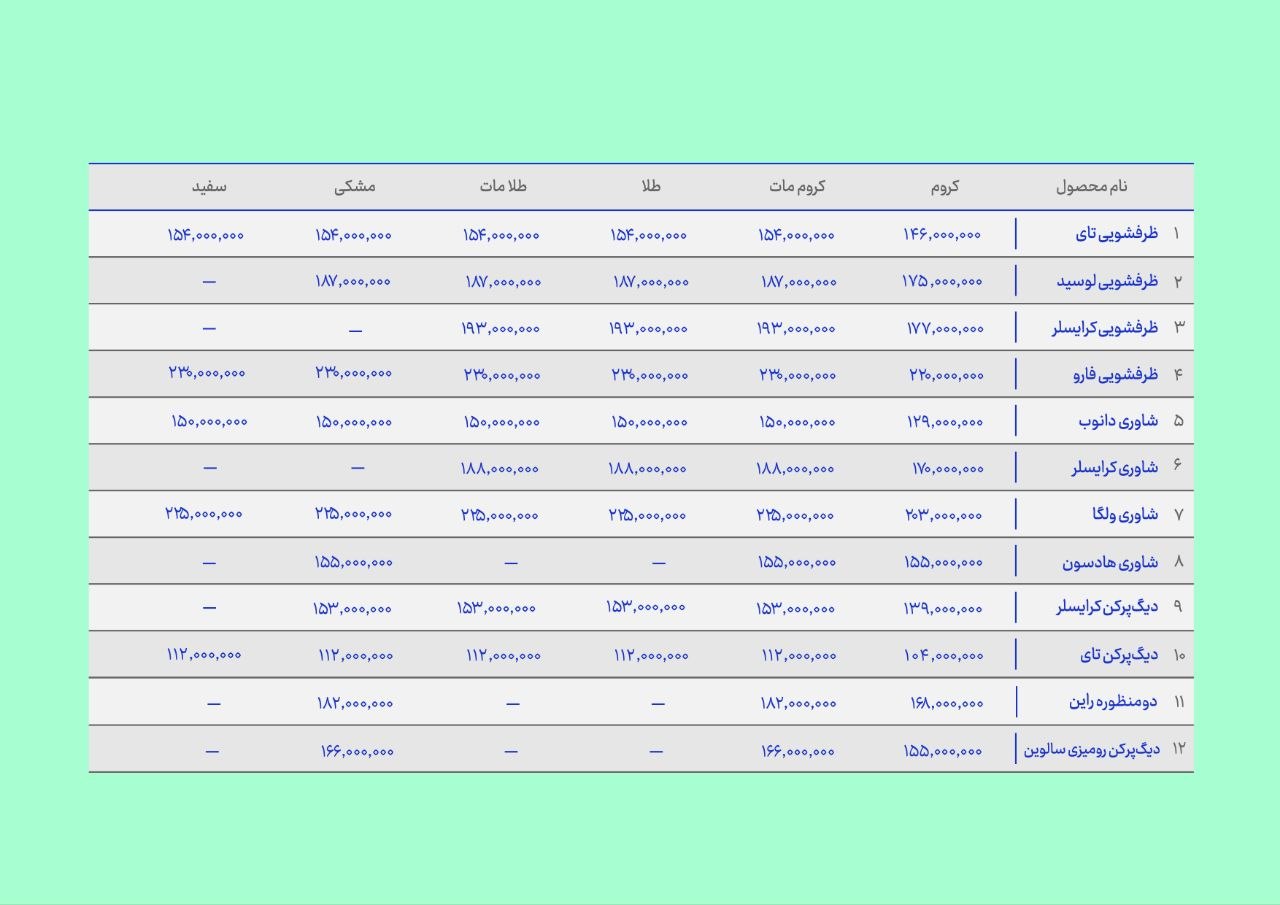This screenshot has width=1280, height=905.
Task: Click the 'طلا مات' column header
Action: pos(502,187)
